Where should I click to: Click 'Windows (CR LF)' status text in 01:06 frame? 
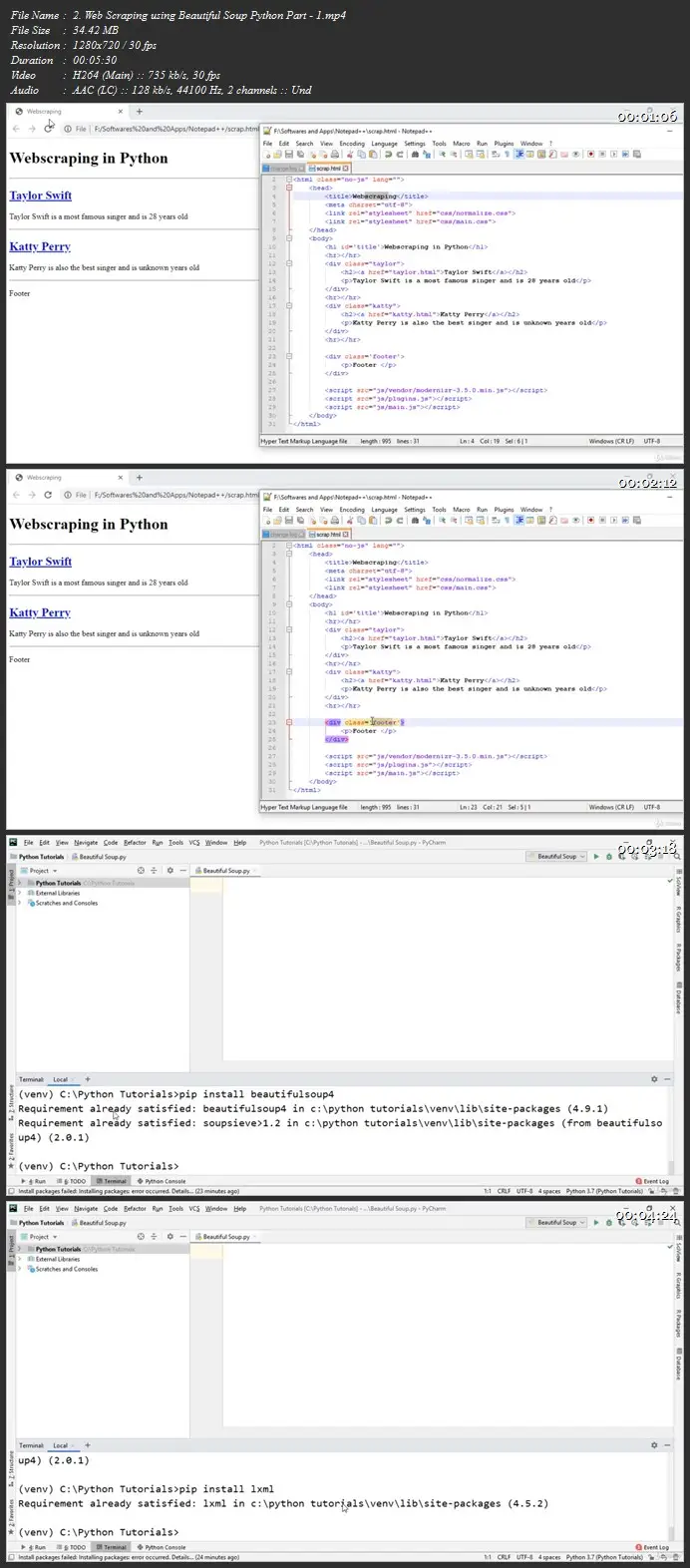(611, 441)
